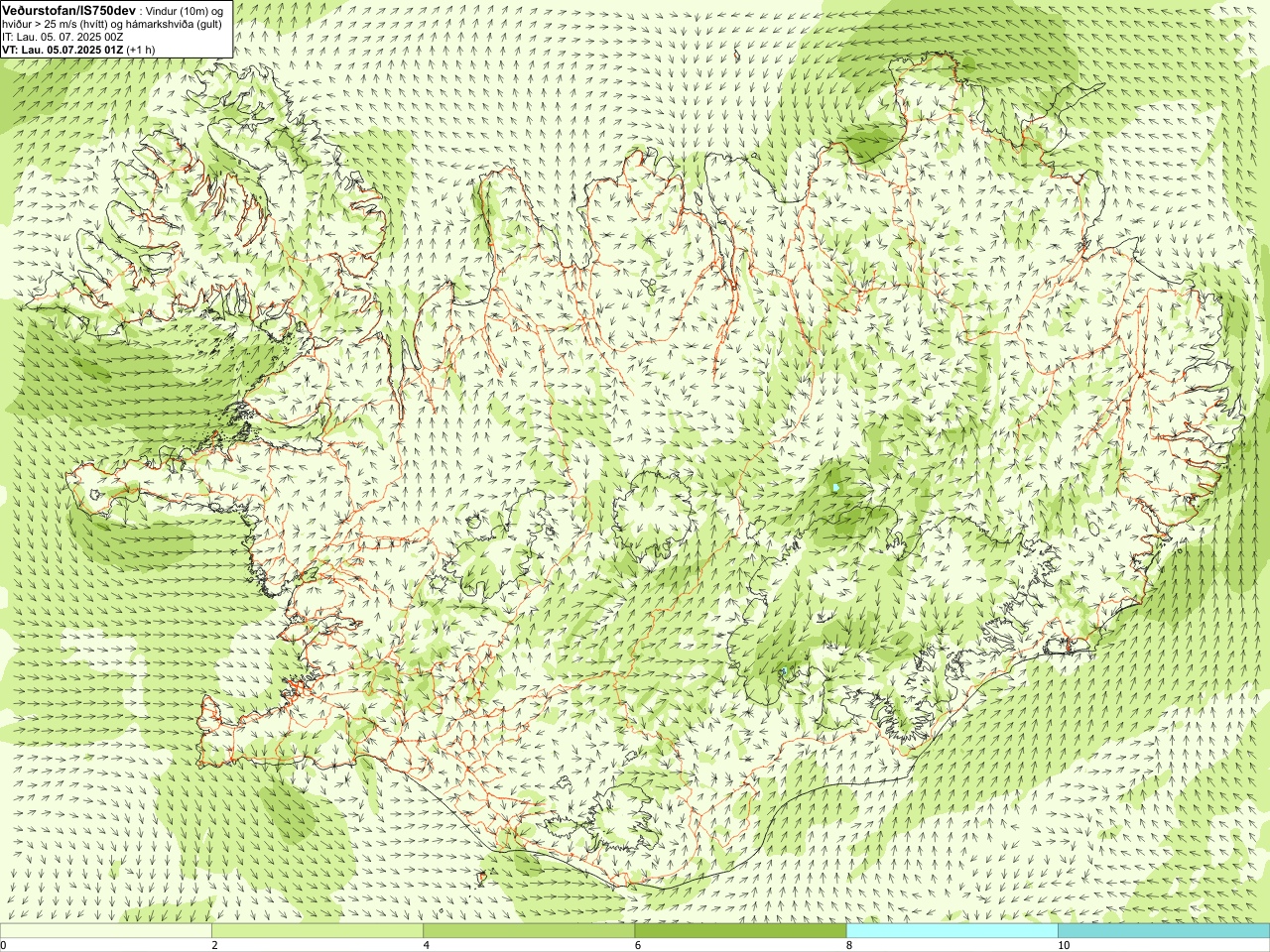Click the 'hviður > 25 m/s' legend line
Screen dimensions: 1270x952
[x=112, y=24]
